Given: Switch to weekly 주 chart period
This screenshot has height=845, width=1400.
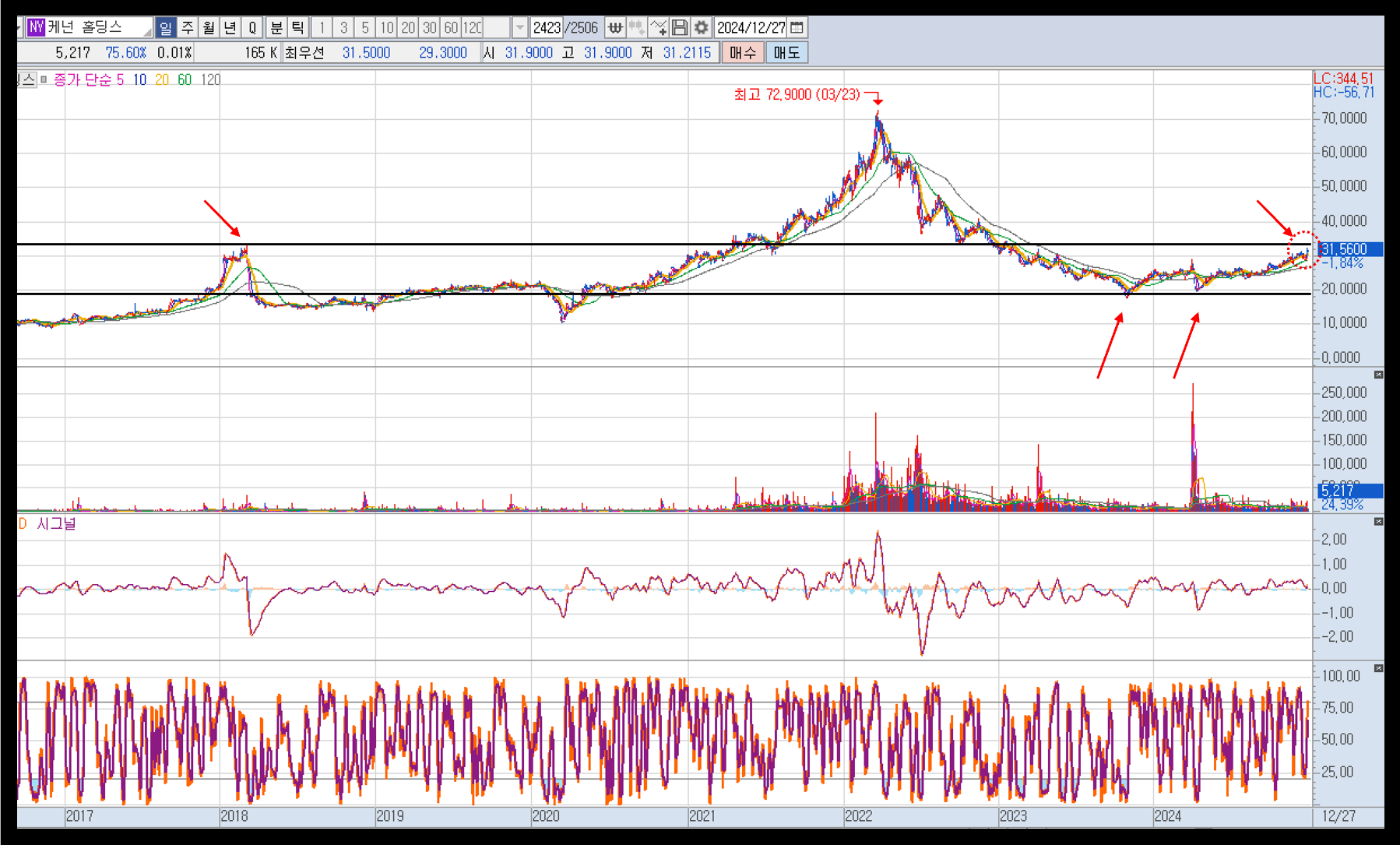Looking at the screenshot, I should click(x=187, y=28).
